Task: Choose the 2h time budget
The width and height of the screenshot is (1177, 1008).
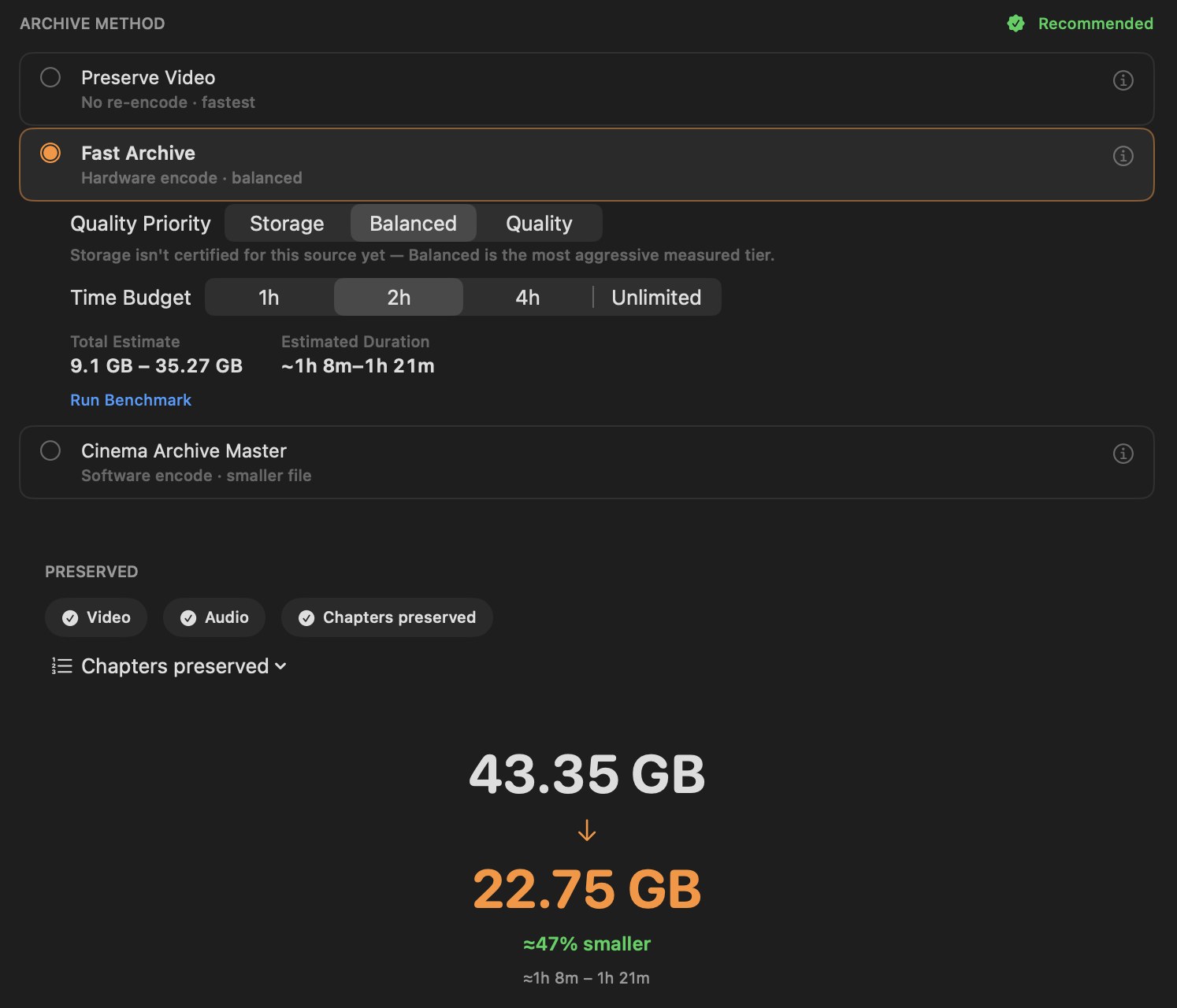Action: (399, 298)
